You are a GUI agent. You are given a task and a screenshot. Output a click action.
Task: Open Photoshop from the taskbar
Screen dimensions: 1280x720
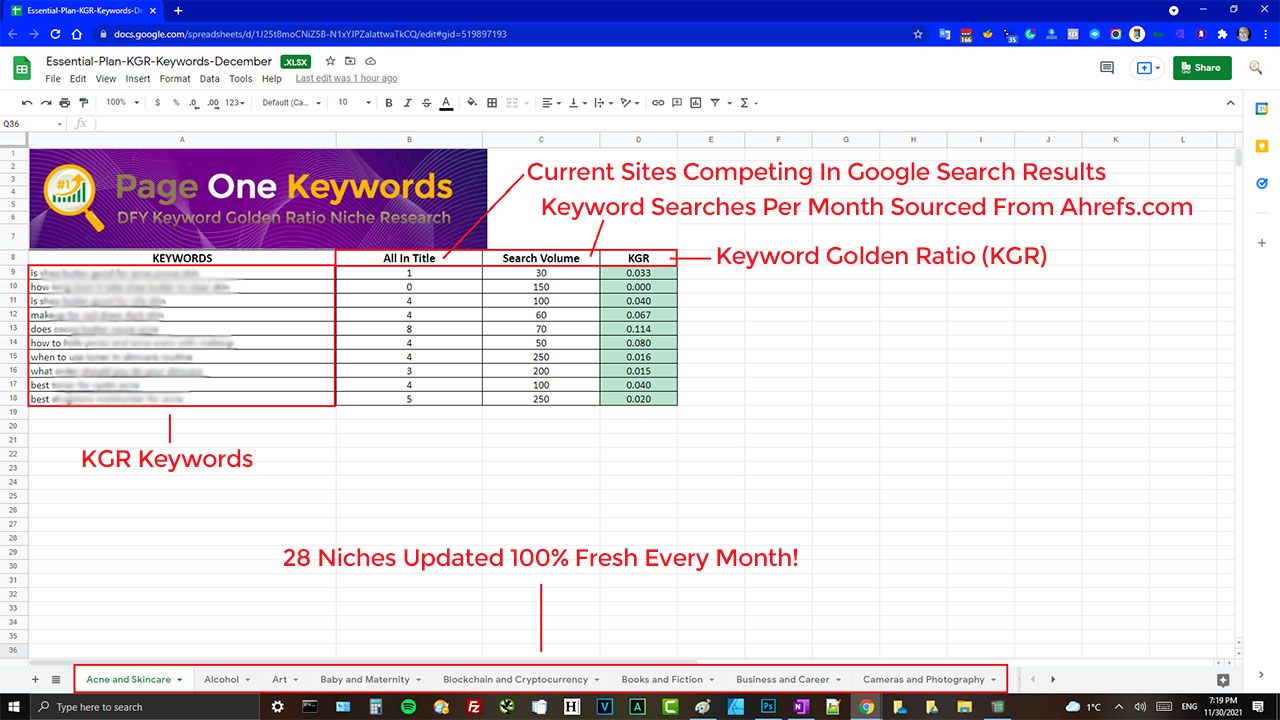pyautogui.click(x=768, y=706)
